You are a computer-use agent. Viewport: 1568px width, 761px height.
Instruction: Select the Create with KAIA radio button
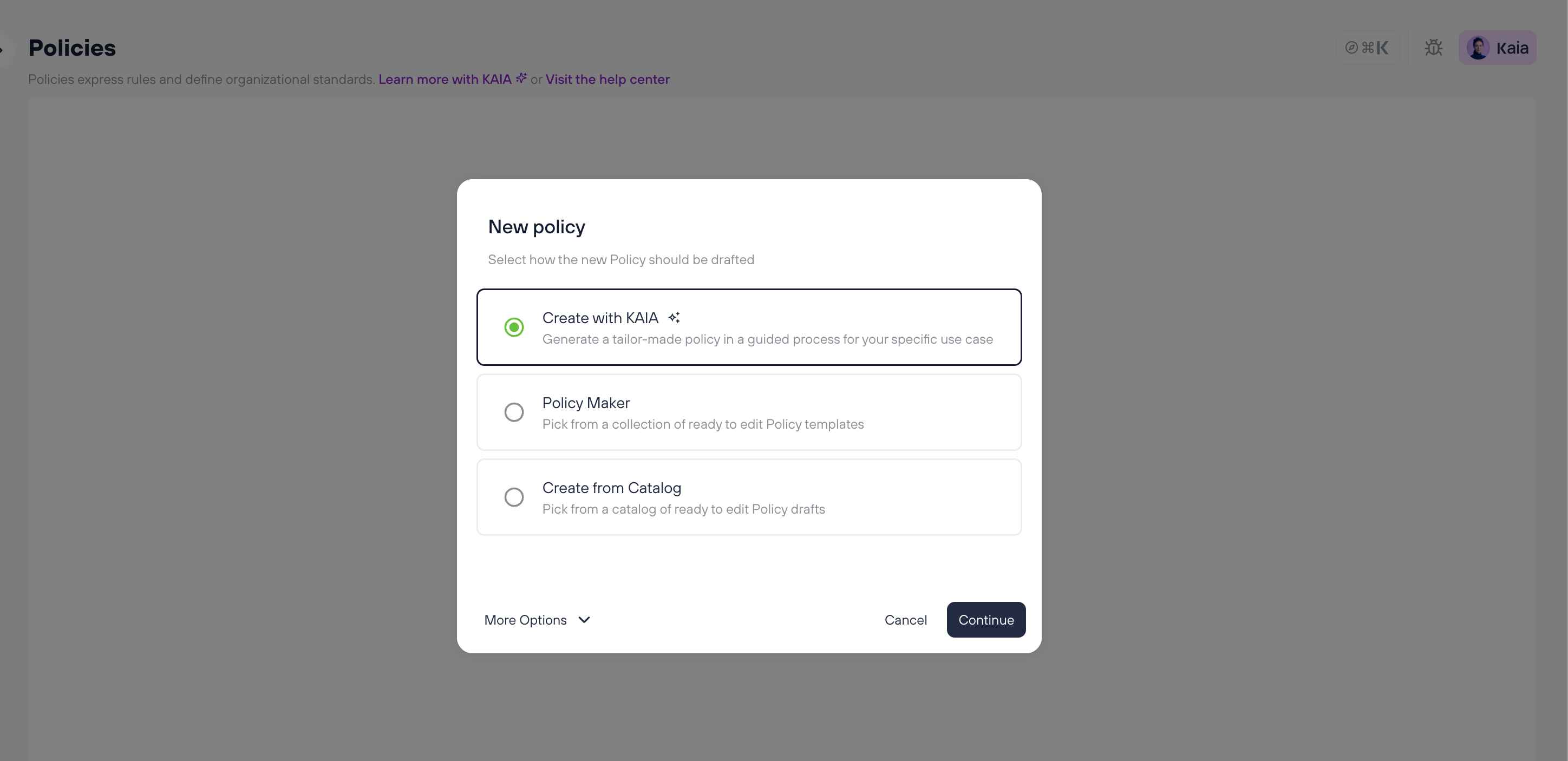point(514,327)
